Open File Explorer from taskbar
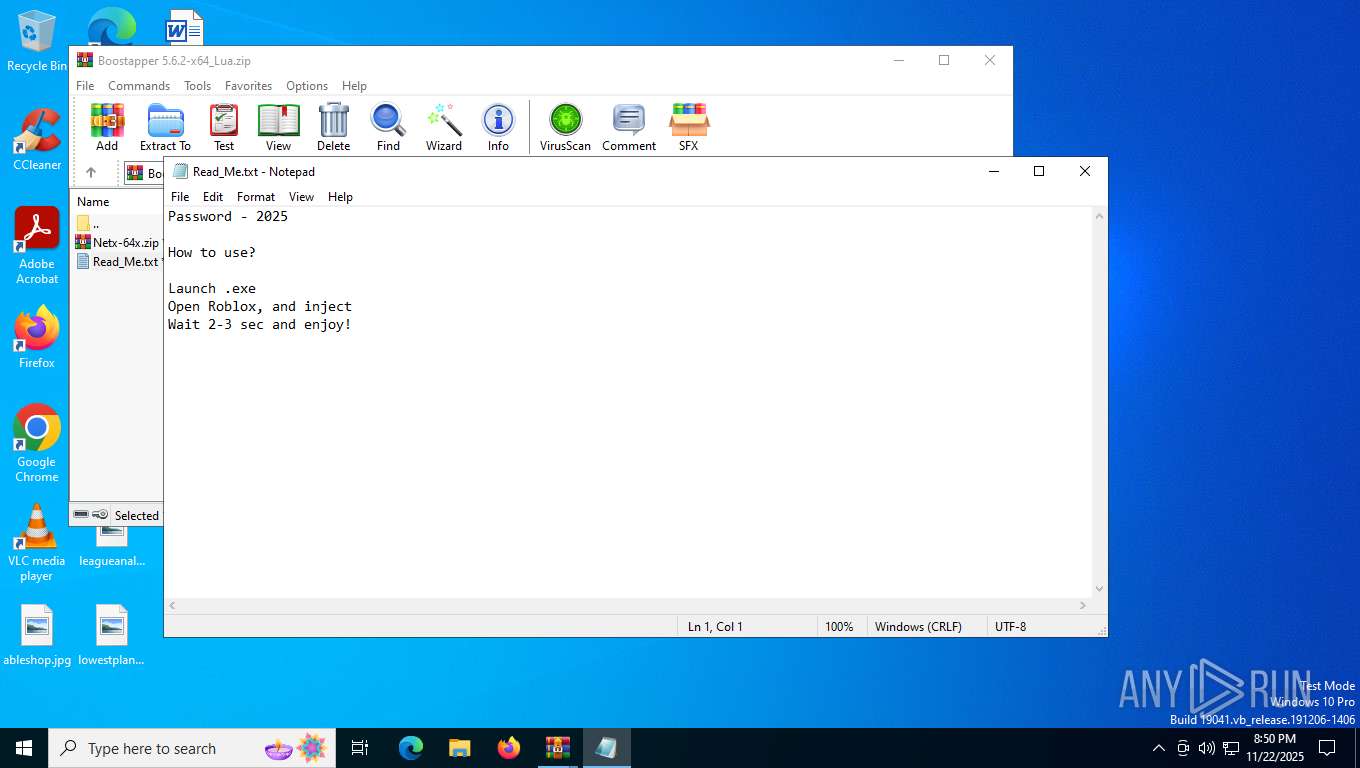 tap(460, 748)
